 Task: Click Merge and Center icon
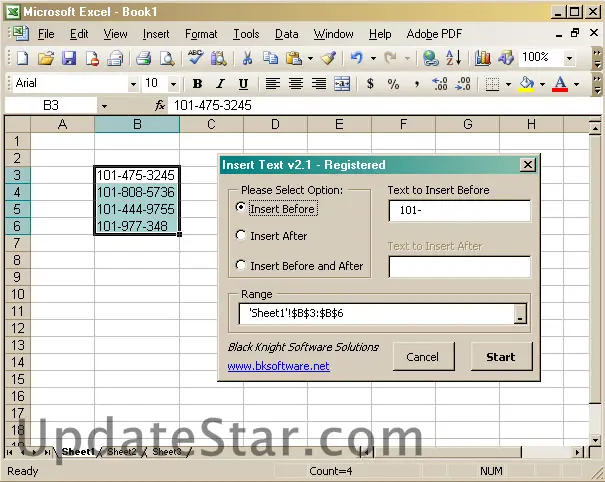[342, 83]
